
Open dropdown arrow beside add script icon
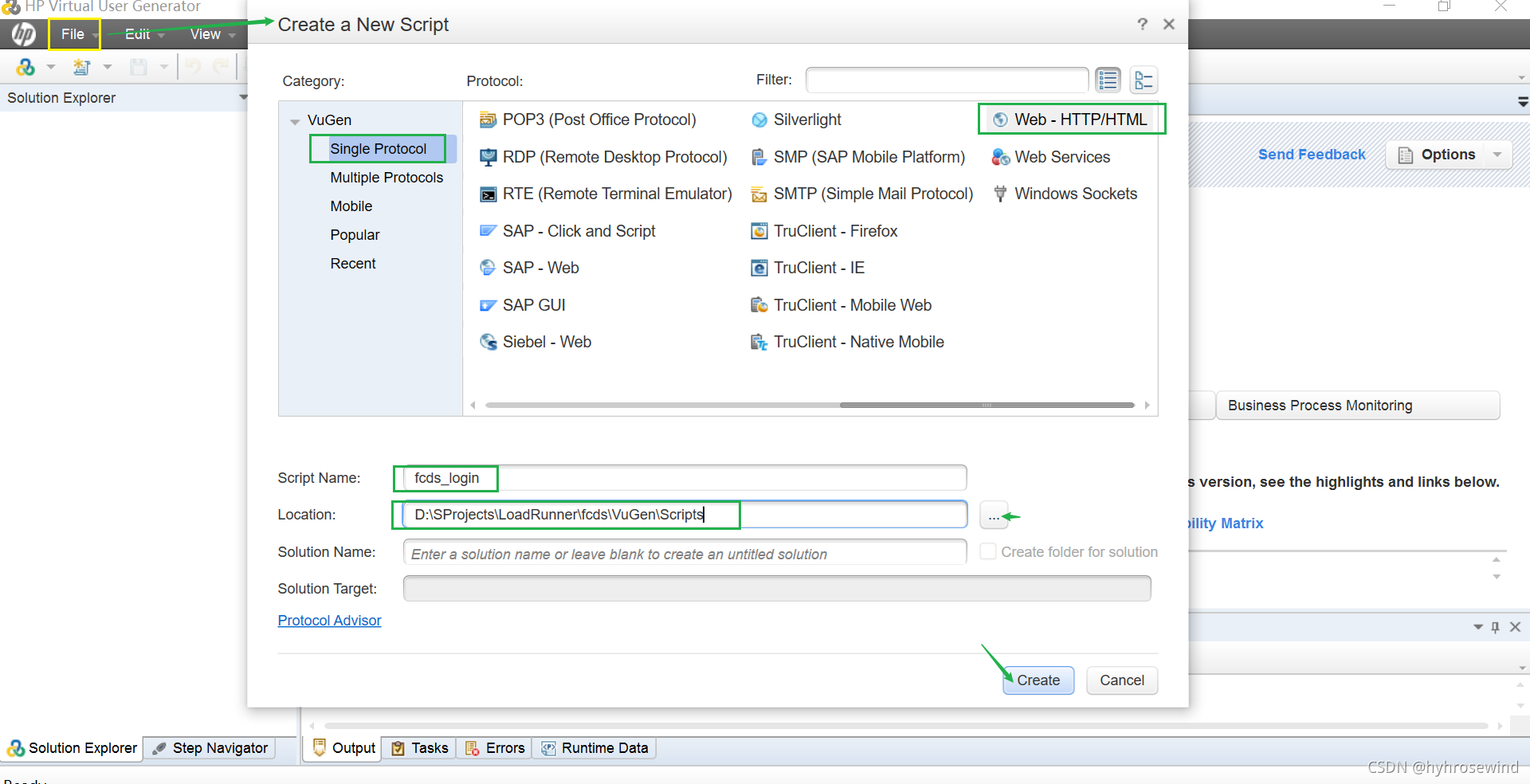tap(51, 68)
